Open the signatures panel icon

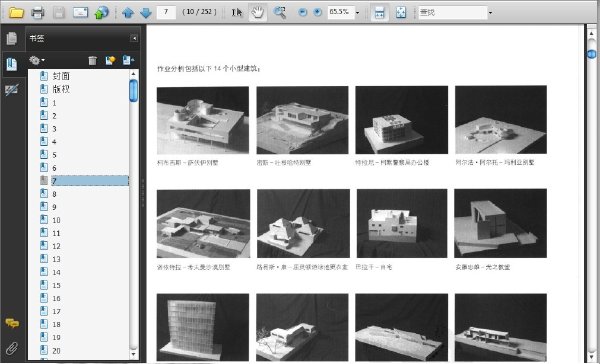[x=12, y=90]
